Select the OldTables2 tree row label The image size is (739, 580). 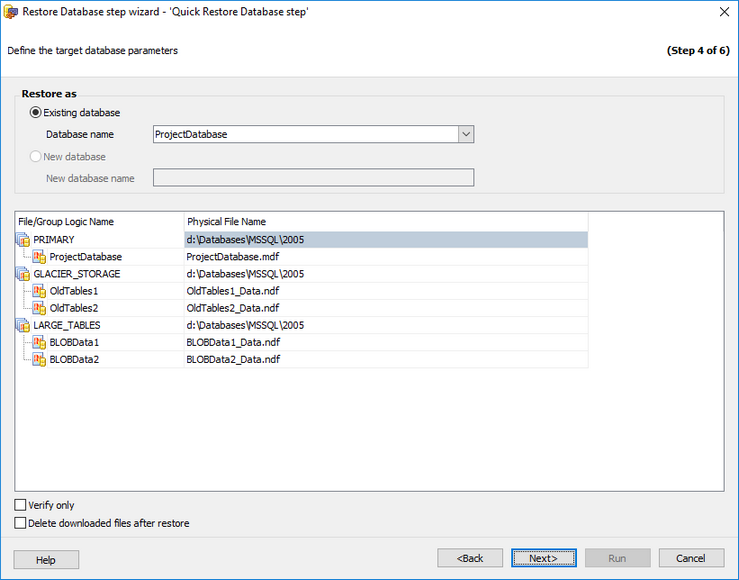pos(74,308)
